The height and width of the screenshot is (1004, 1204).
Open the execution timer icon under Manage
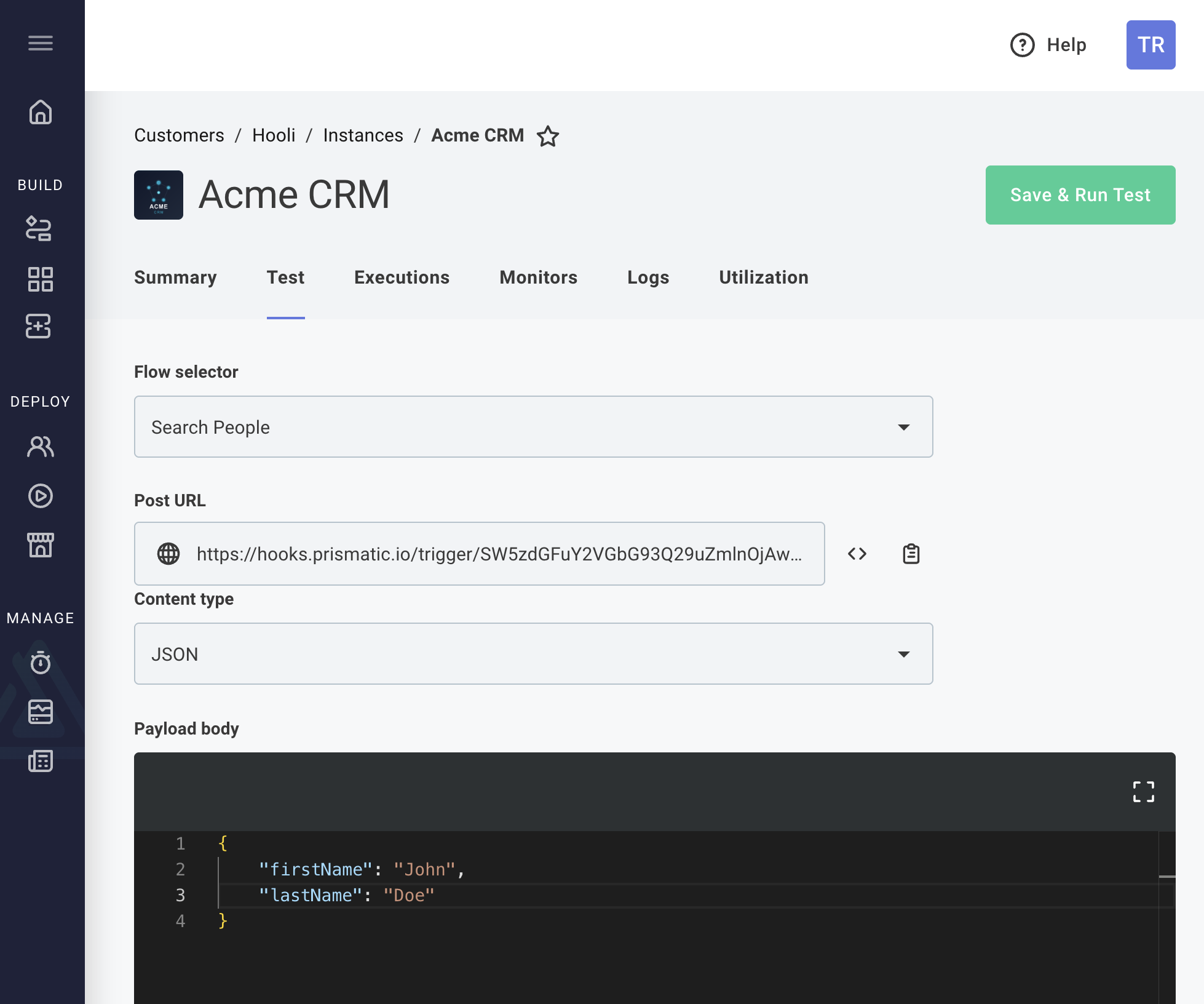click(41, 663)
